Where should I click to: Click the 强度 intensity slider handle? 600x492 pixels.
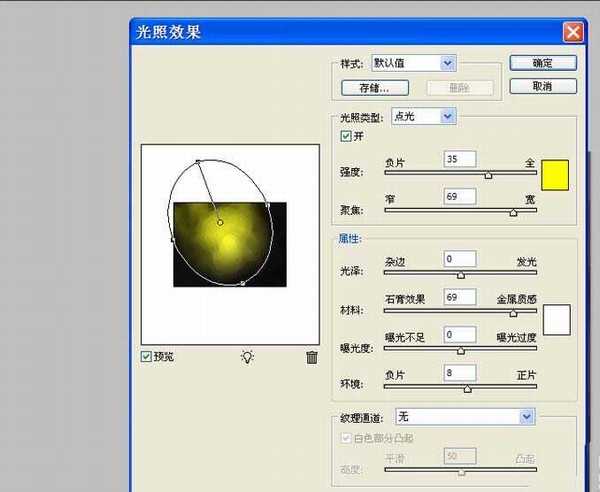tap(488, 174)
